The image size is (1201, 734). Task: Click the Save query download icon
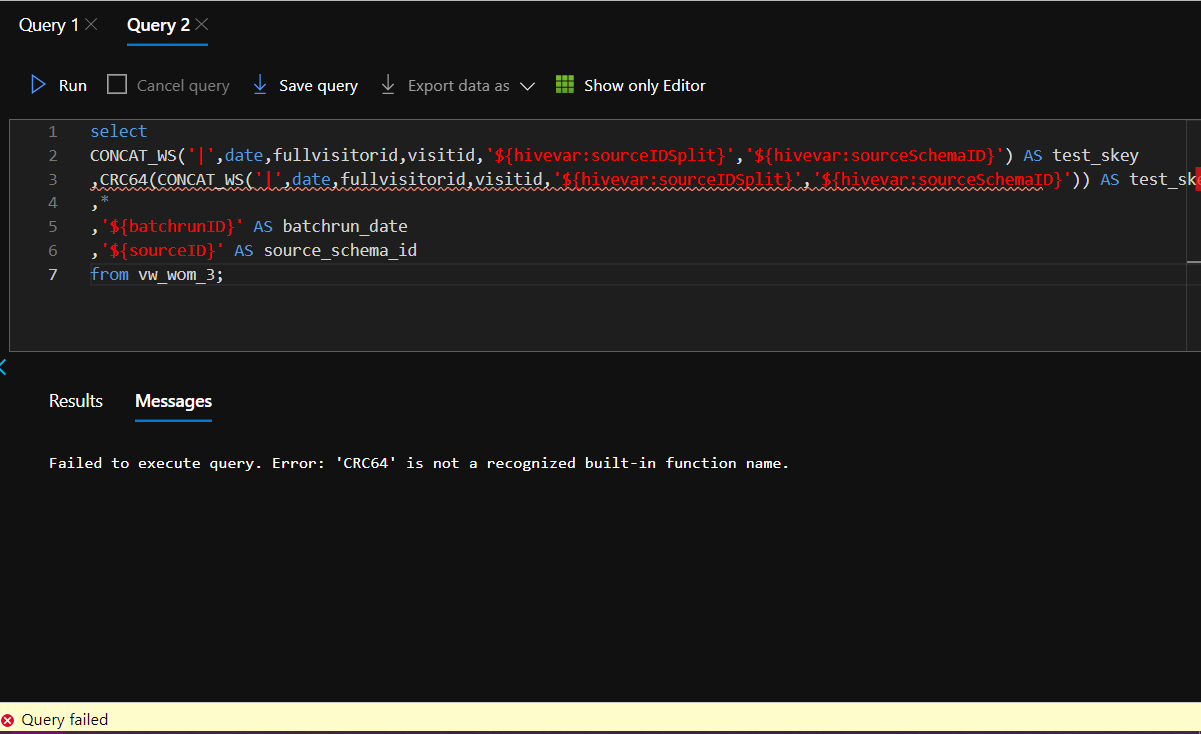(260, 85)
